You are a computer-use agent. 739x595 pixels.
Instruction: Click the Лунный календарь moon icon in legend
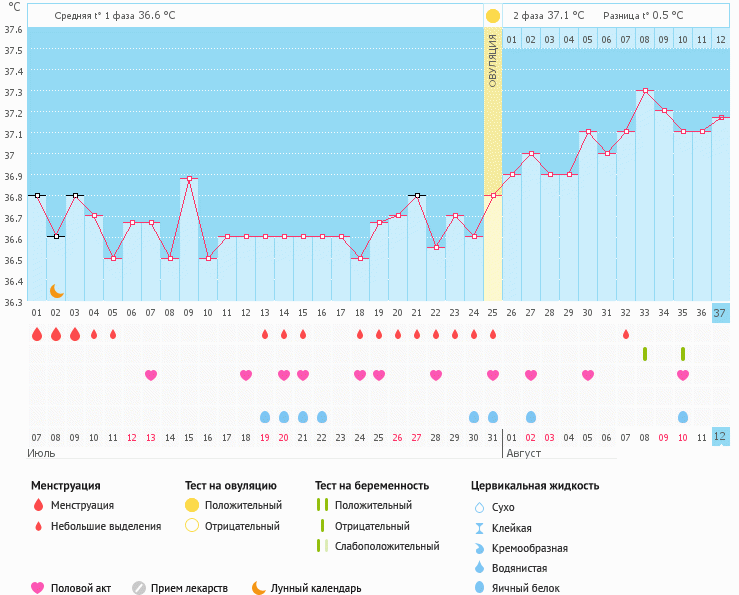pyautogui.click(x=259, y=588)
